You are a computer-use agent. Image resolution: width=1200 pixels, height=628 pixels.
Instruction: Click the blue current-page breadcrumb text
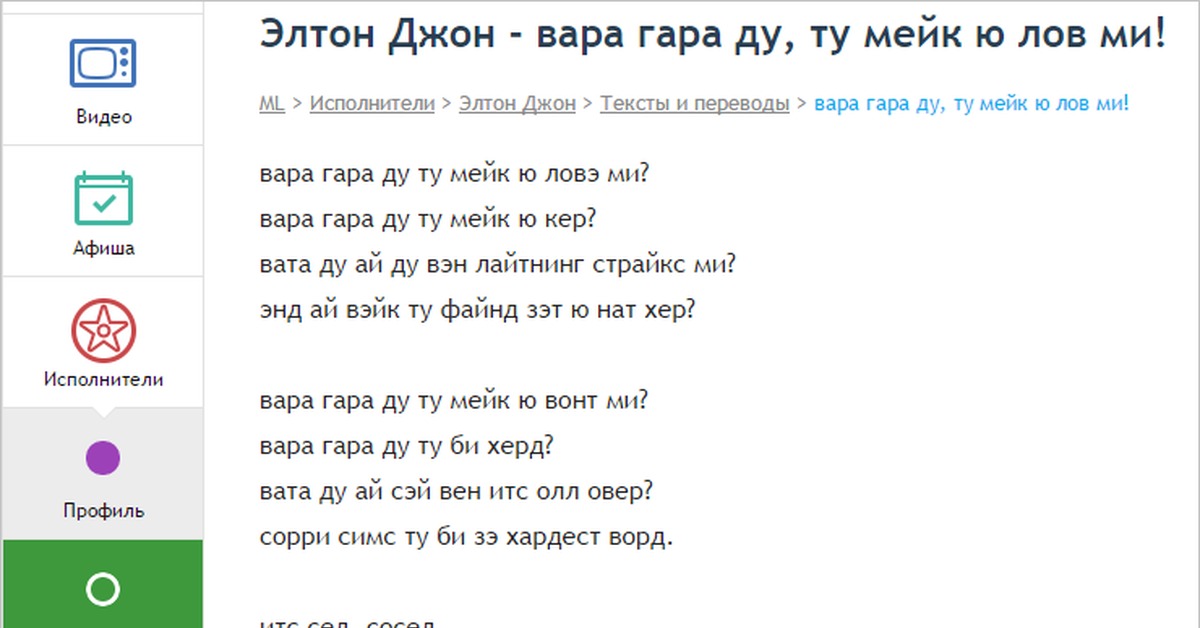tap(972, 103)
